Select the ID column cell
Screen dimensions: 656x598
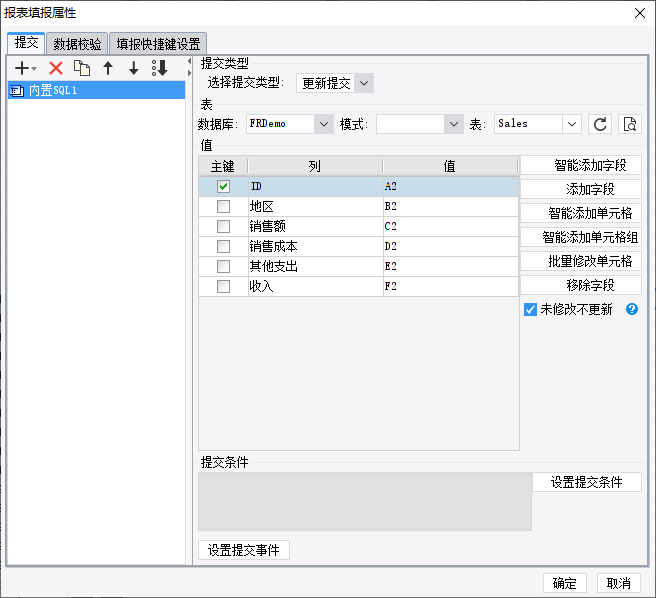click(315, 186)
